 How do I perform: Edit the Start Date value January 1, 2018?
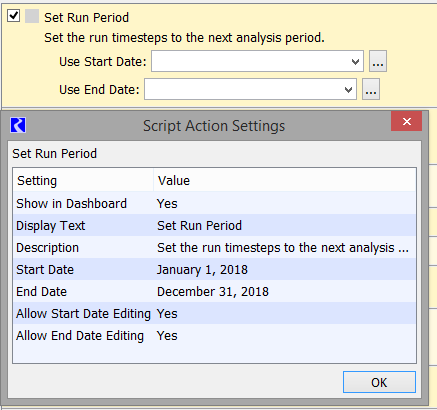(x=202, y=269)
